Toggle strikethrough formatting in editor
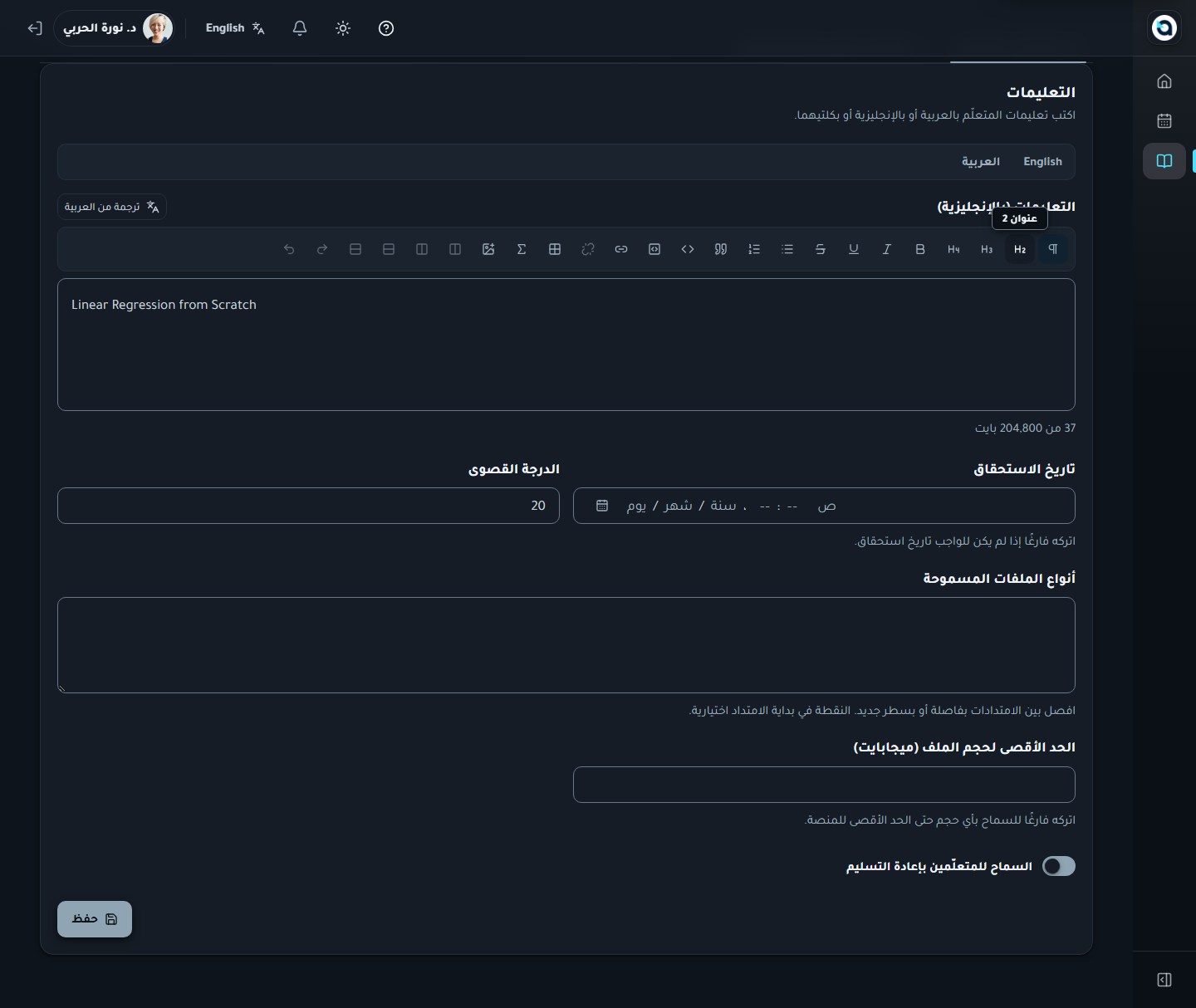Viewport: 1196px width, 1008px height. [x=821, y=249]
